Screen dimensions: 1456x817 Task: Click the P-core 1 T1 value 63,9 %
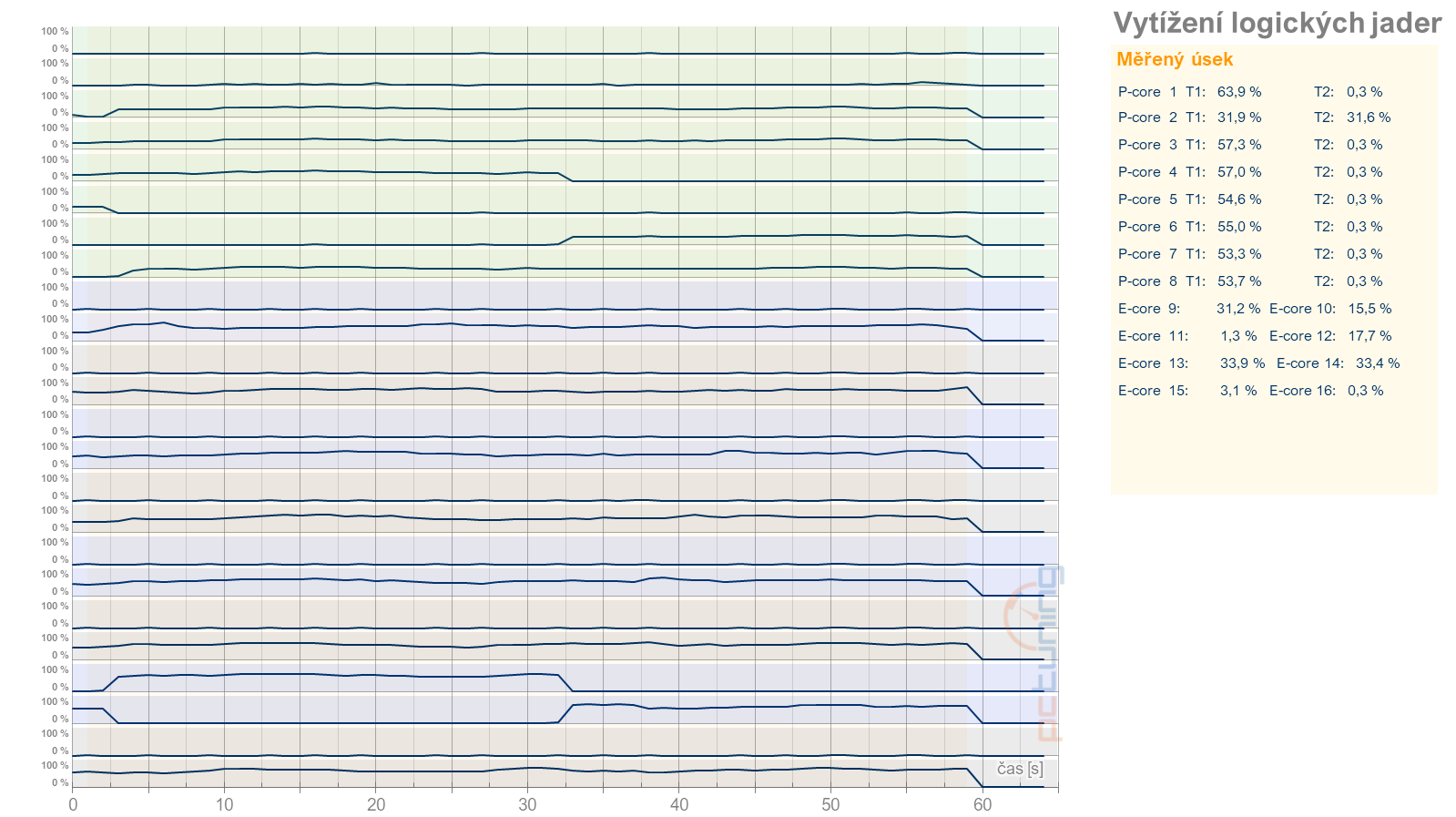pyautogui.click(x=1239, y=92)
